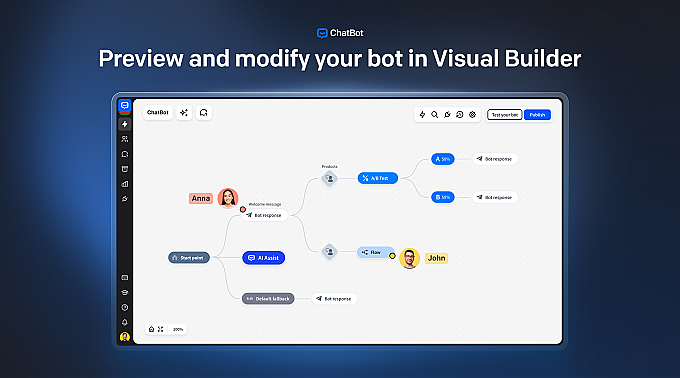Click the blue Publish button

tap(537, 114)
